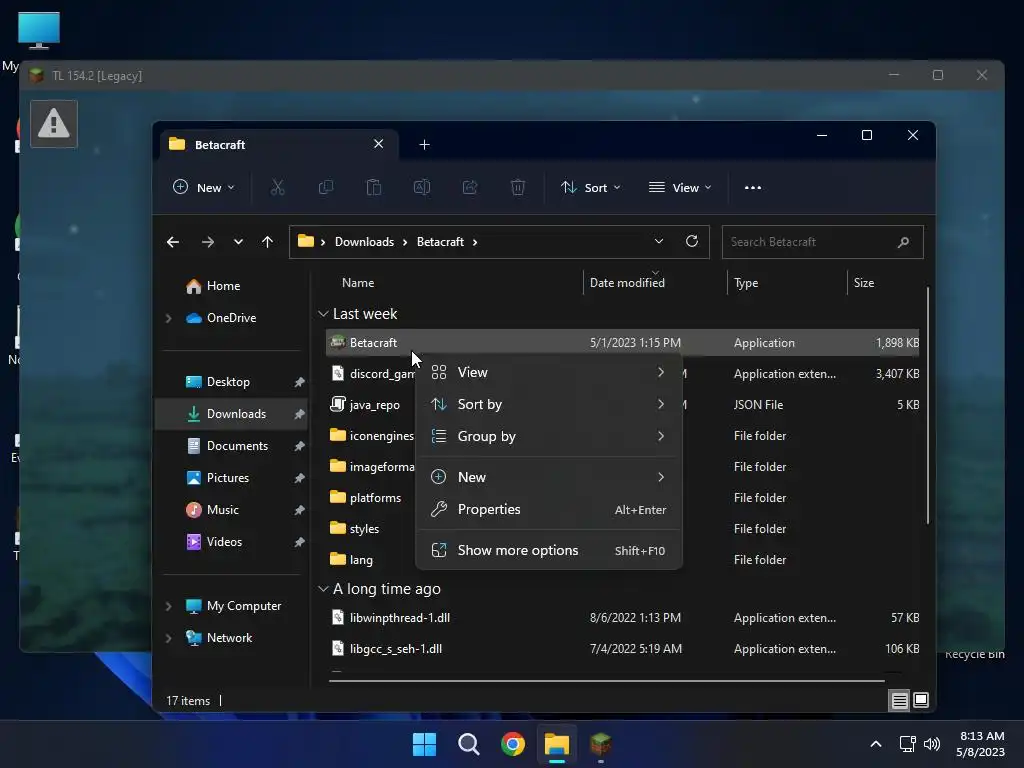The width and height of the screenshot is (1024, 768).
Task: Click the Paste clipboard icon in the toolbar
Action: (374, 188)
